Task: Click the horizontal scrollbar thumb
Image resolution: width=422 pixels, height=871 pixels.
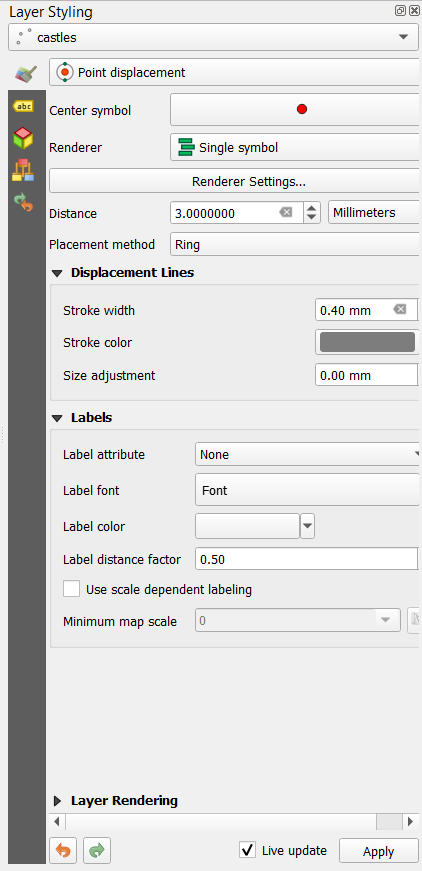Action: point(388,821)
